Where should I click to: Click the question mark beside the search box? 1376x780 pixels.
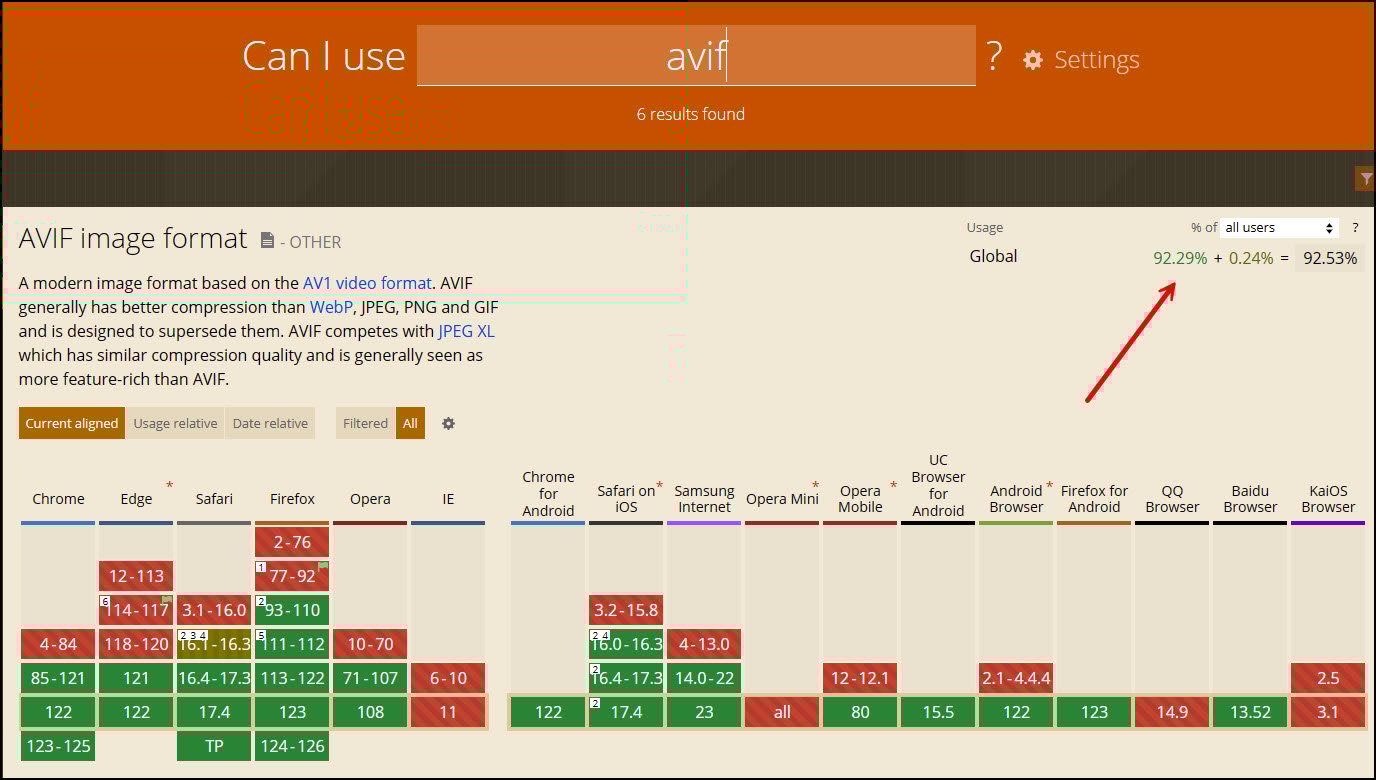pyautogui.click(x=993, y=58)
